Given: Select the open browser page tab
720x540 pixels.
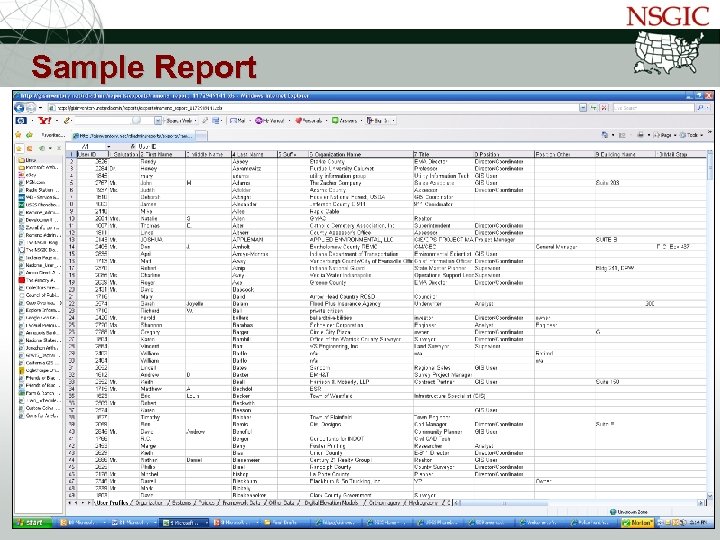Looking at the screenshot, I should pyautogui.click(x=132, y=135).
